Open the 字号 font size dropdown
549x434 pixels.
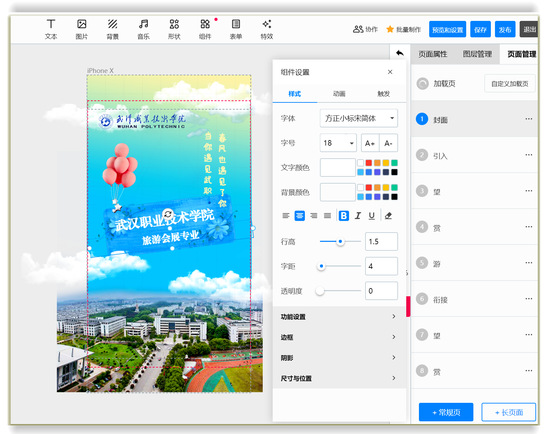pyautogui.click(x=338, y=143)
